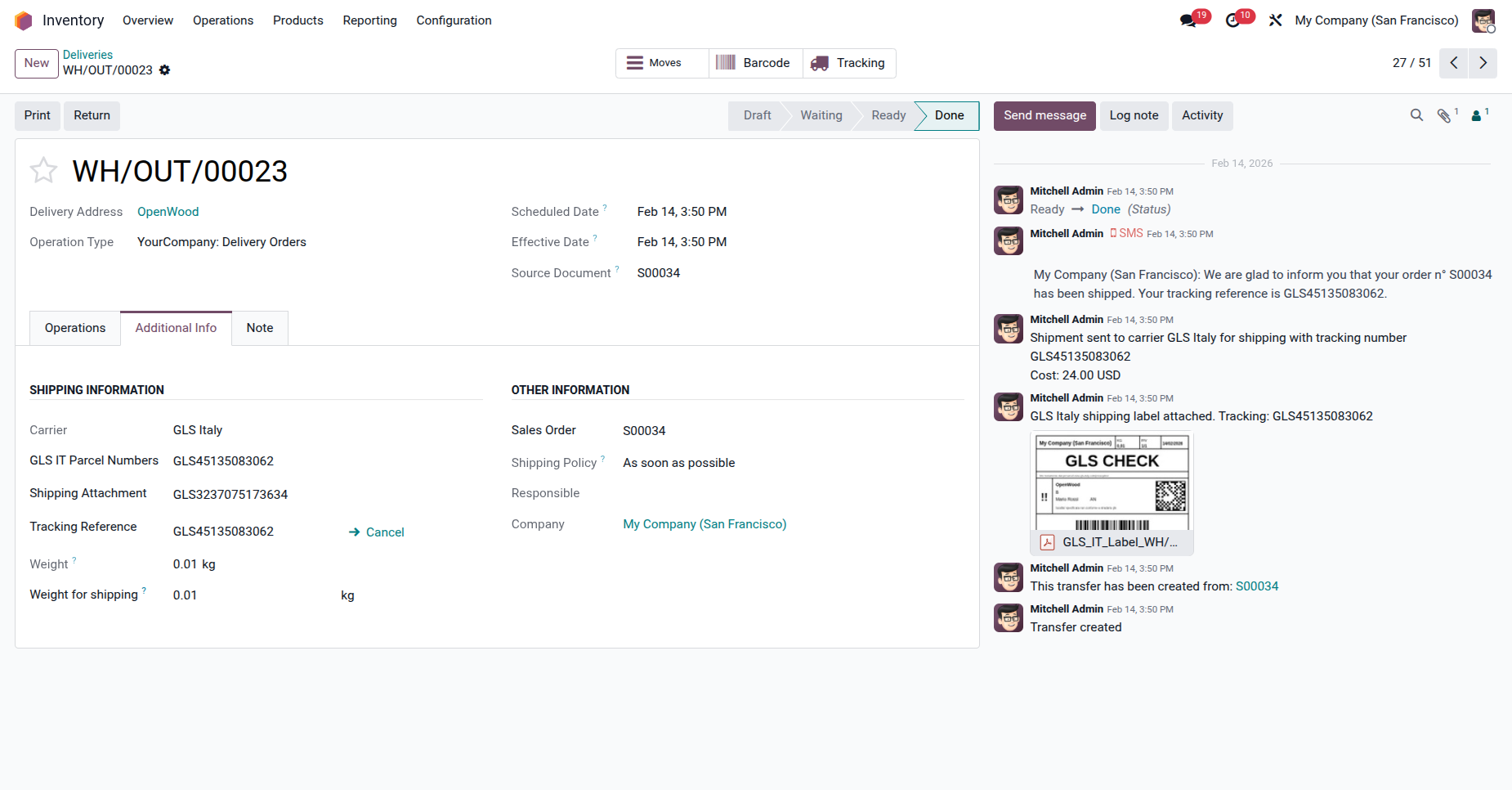
Task: Click the Scheduled Date help question mark
Action: (605, 208)
